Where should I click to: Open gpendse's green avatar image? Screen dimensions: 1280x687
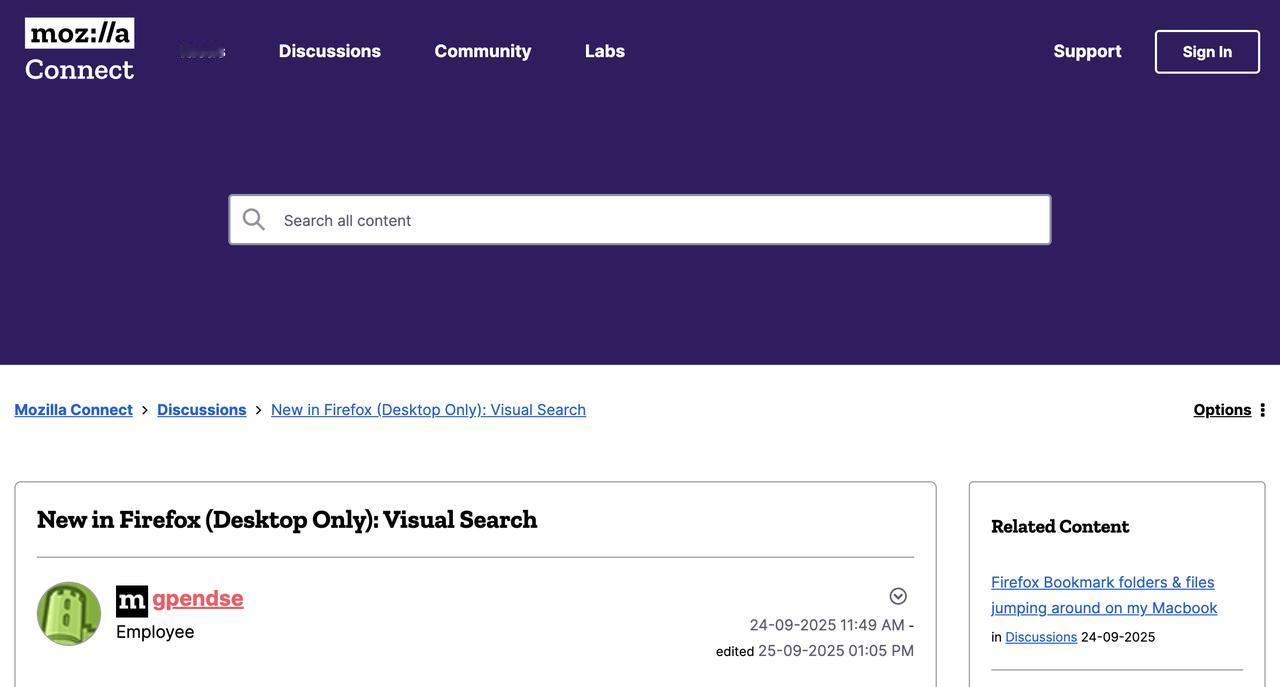pos(69,614)
